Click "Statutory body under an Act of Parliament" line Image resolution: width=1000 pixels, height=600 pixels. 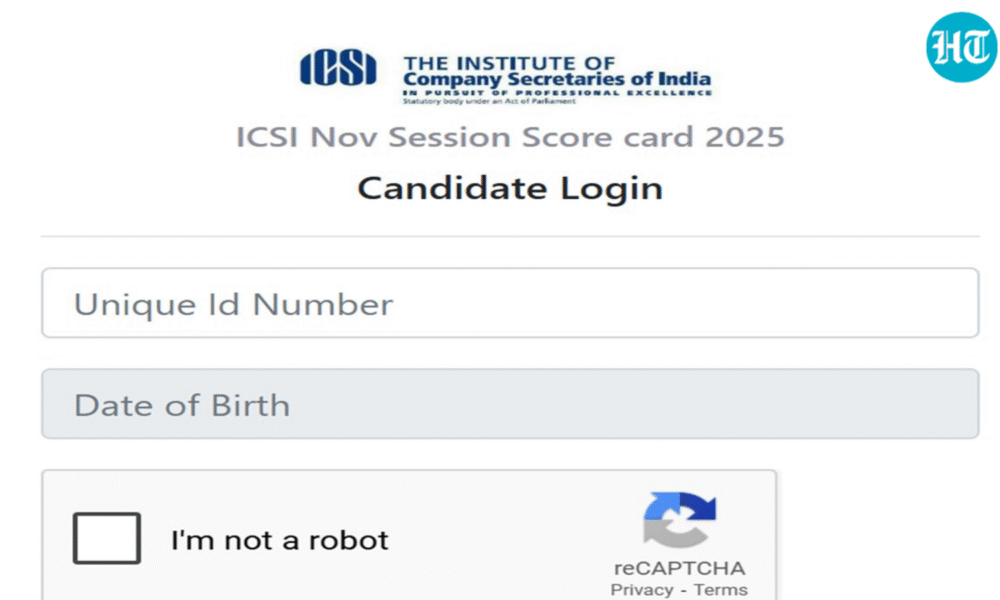point(489,101)
